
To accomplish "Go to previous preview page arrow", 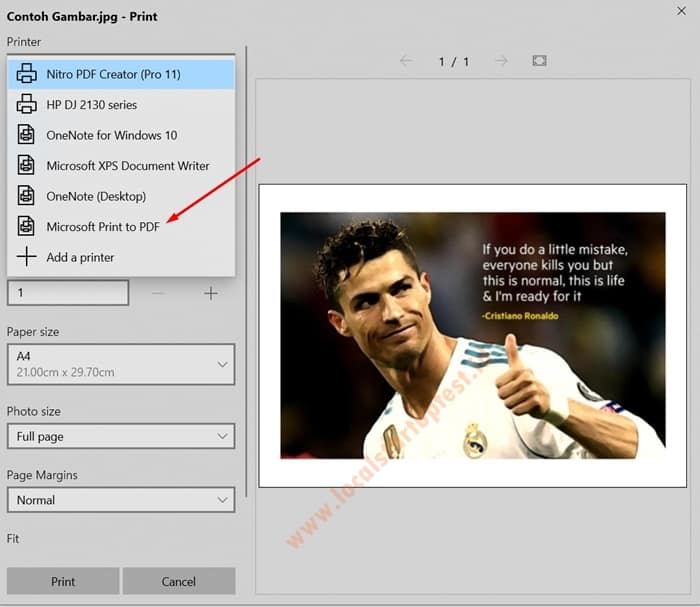I will pos(406,61).
